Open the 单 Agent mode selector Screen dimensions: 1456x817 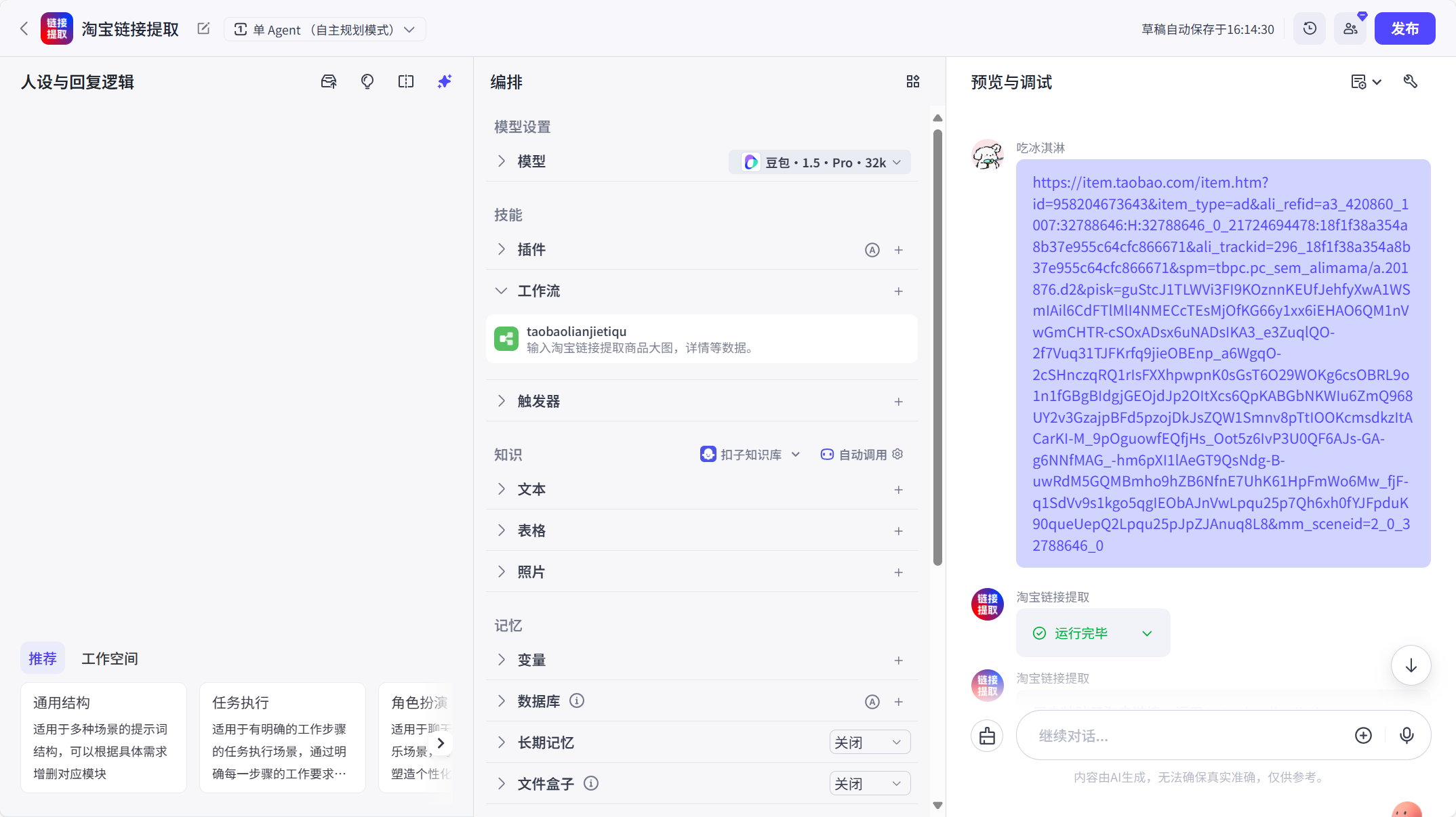(x=325, y=29)
